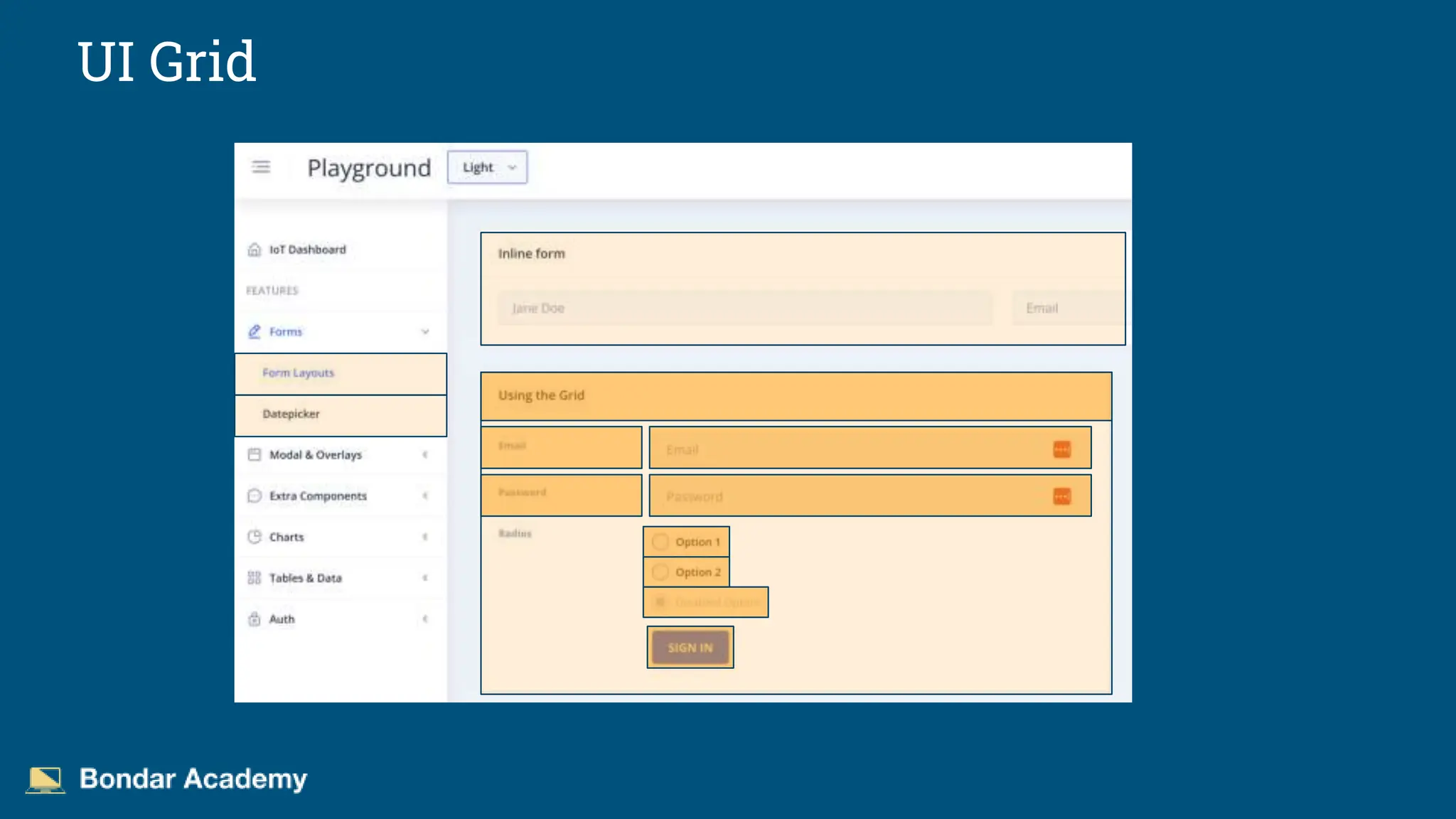Collapse the Forms menu chevron
This screenshot has height=819, width=1456.
coord(425,331)
